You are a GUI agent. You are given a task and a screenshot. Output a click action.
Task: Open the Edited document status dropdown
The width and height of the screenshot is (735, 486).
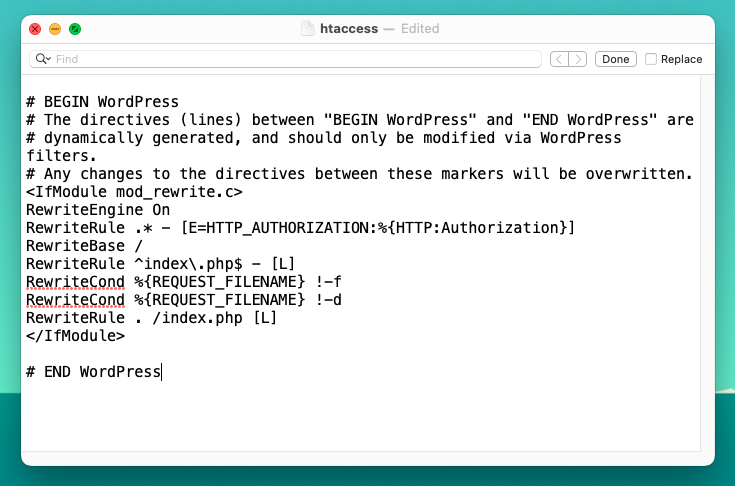(x=419, y=29)
